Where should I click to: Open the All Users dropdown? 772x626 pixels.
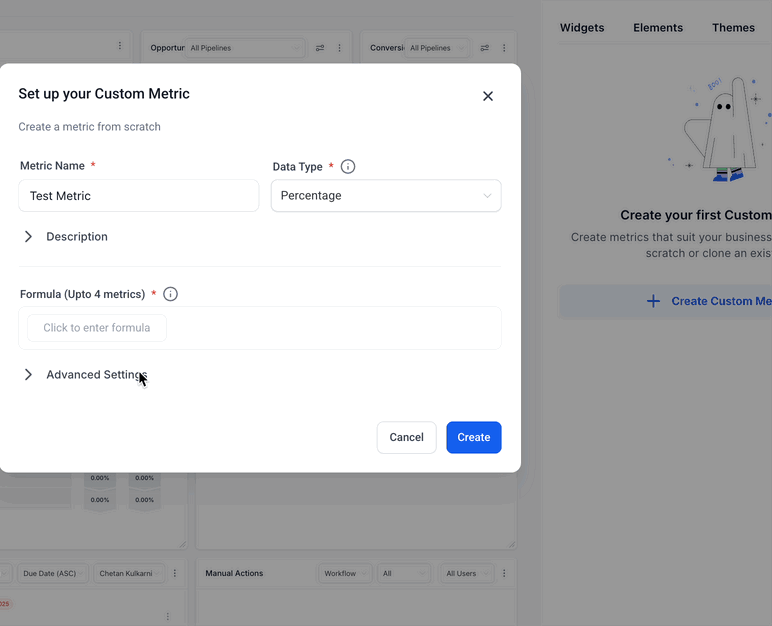[x=467, y=573]
